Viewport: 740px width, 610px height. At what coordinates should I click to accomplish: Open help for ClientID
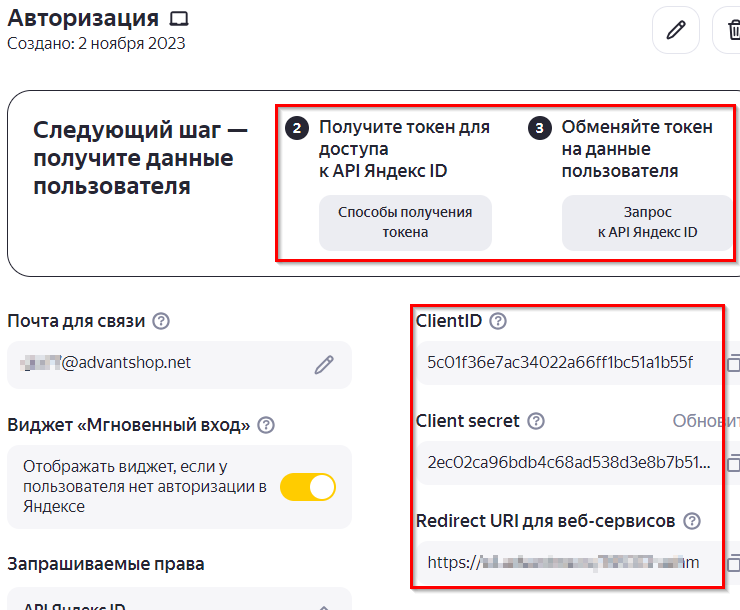499,321
